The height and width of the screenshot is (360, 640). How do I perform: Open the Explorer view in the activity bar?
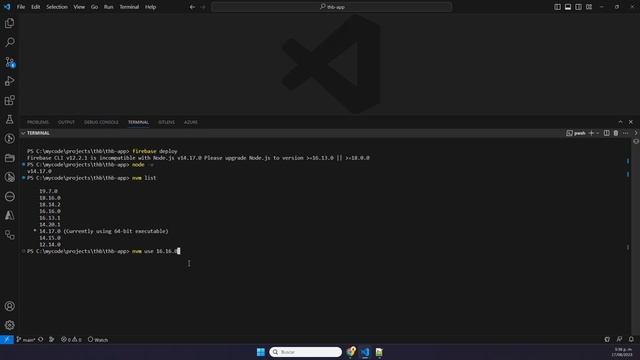pyautogui.click(x=9, y=23)
